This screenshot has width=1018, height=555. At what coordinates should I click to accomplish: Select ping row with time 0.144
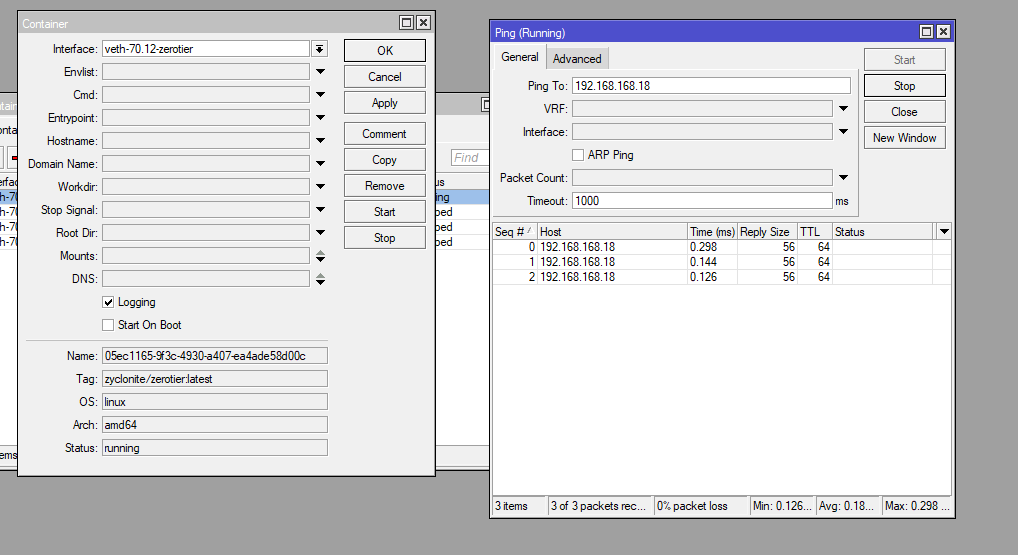tap(722, 262)
